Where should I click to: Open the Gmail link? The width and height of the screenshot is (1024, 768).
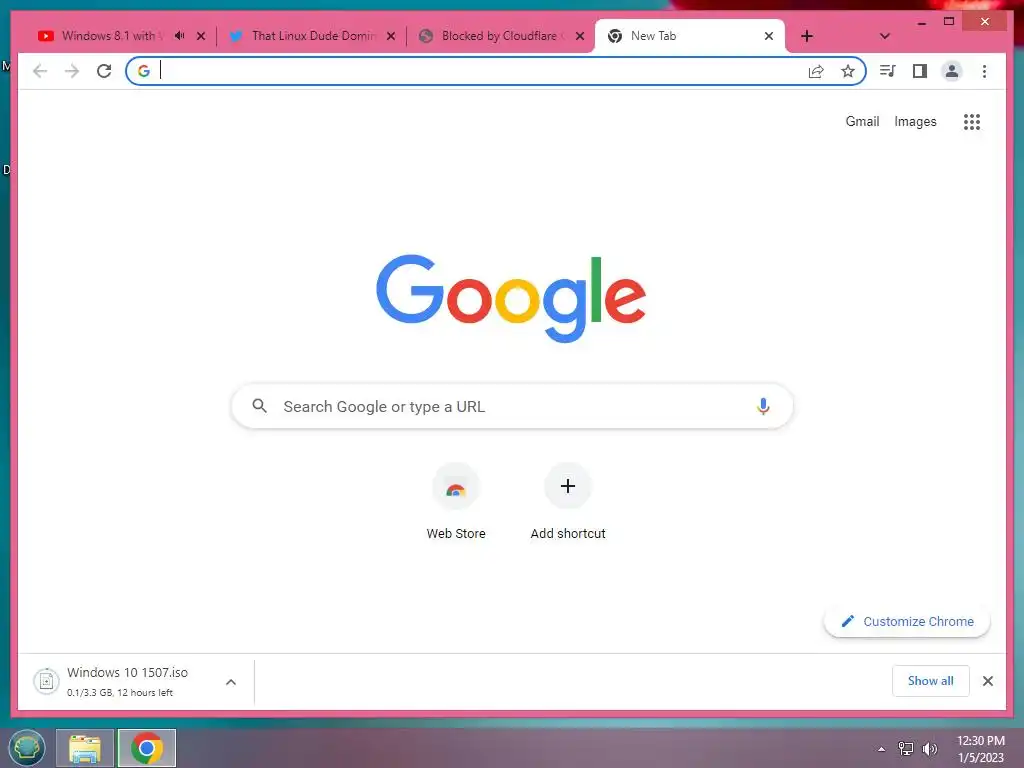coord(862,121)
